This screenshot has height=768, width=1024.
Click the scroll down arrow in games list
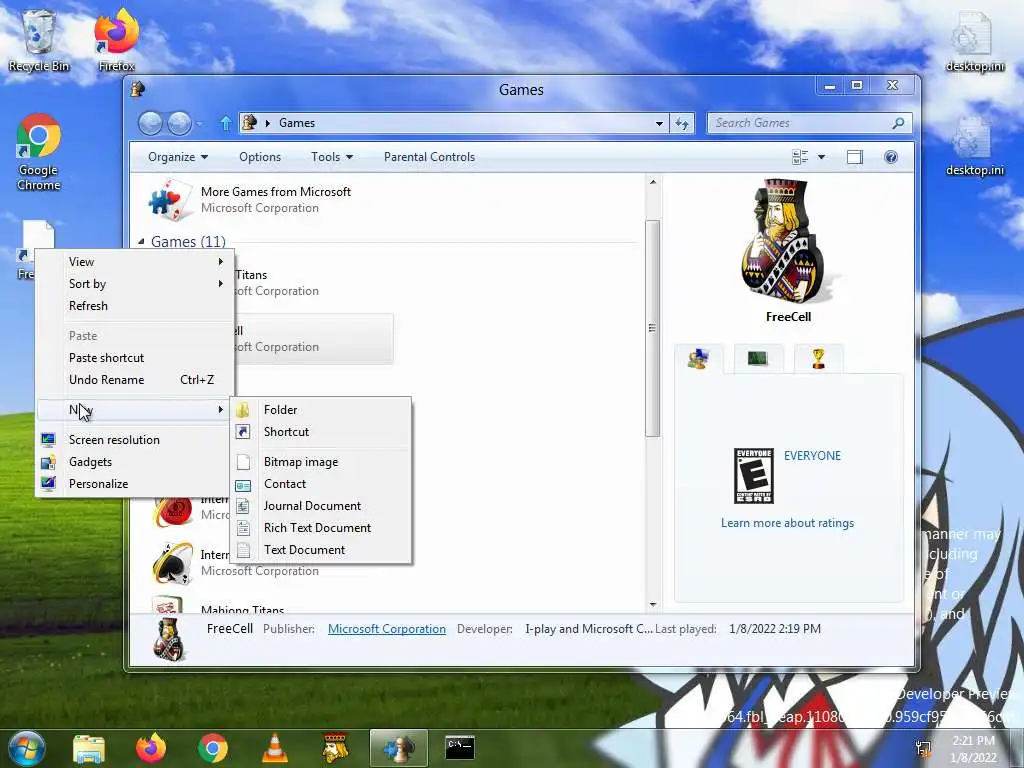point(652,605)
